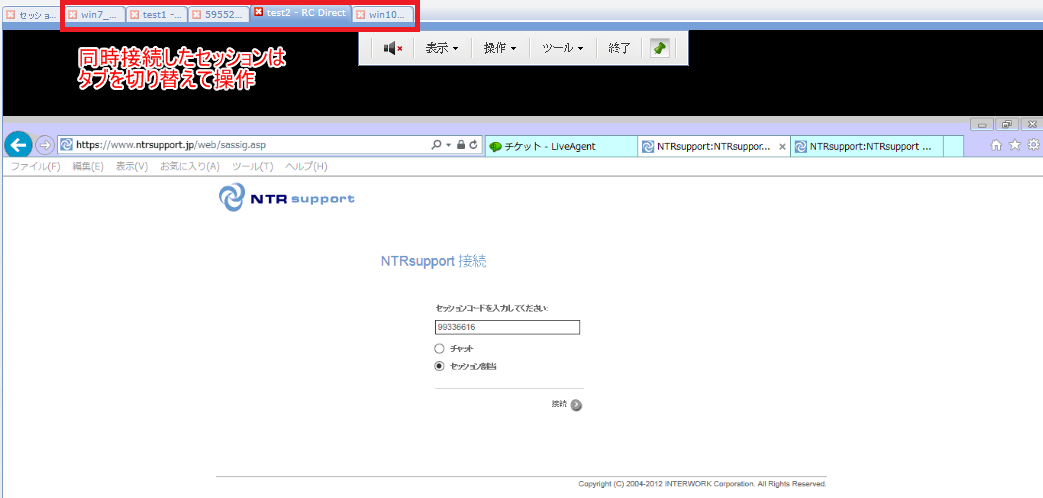Click the Copyright INTERWORK Corporation footer text

[x=702, y=484]
